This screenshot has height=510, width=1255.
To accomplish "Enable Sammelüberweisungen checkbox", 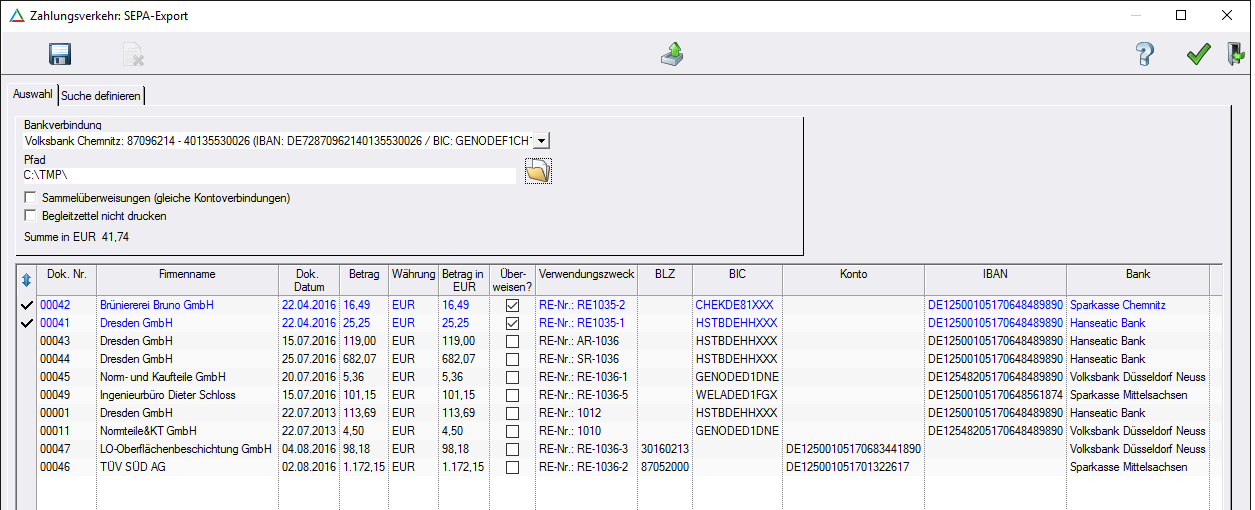I will (31, 198).
